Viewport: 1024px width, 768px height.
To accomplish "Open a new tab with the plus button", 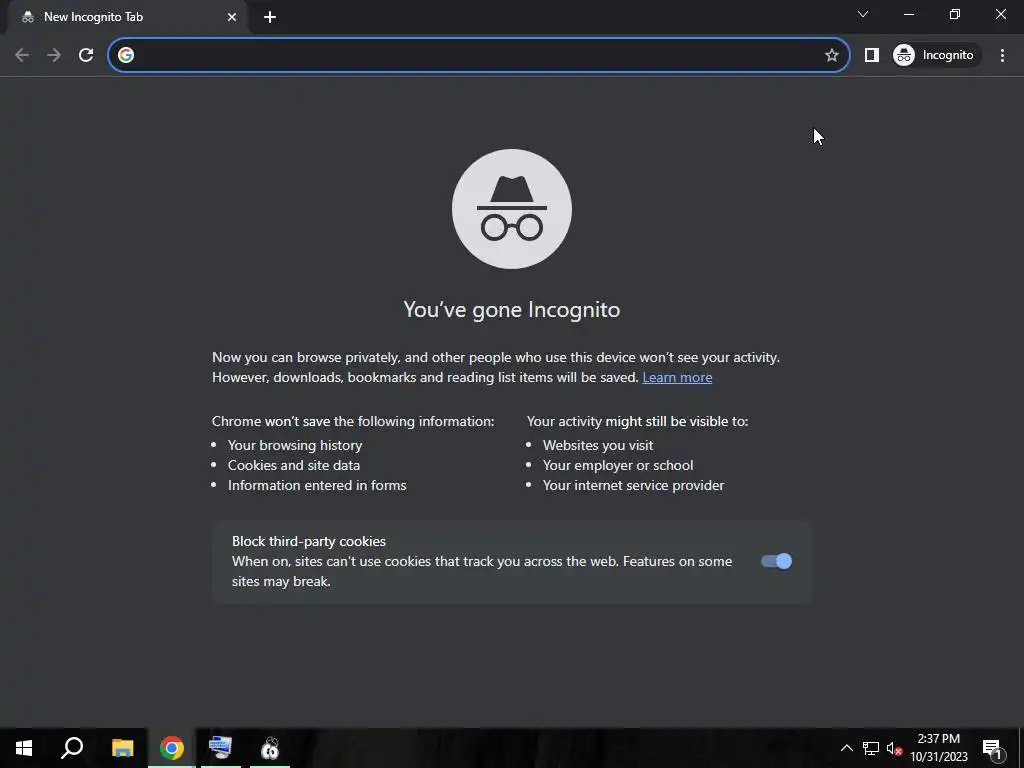I will click(270, 17).
